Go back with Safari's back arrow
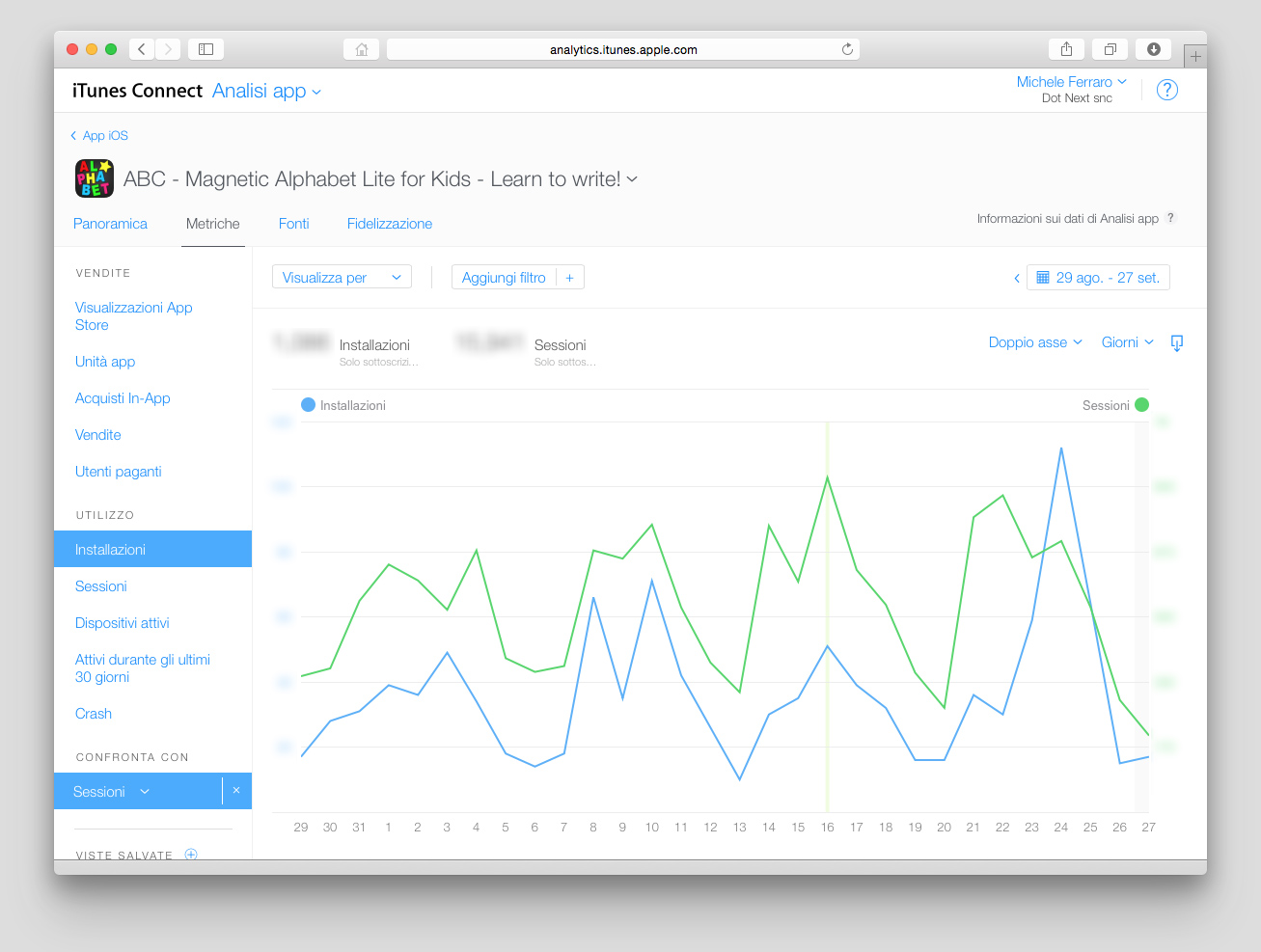1261x952 pixels. coord(142,49)
